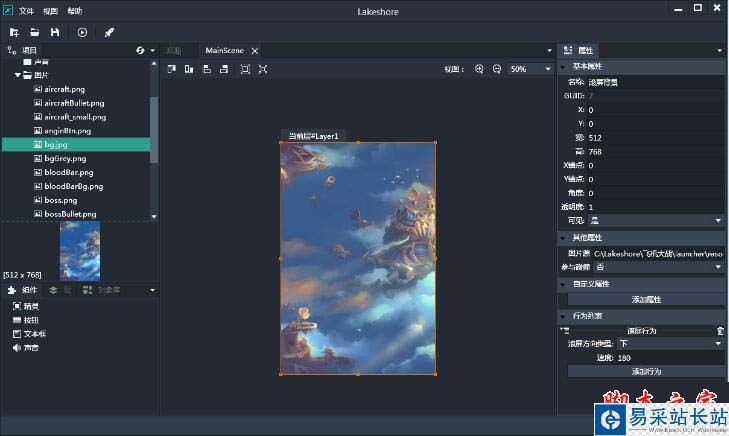
Task: Click the 添加行为 button
Action: click(645, 371)
